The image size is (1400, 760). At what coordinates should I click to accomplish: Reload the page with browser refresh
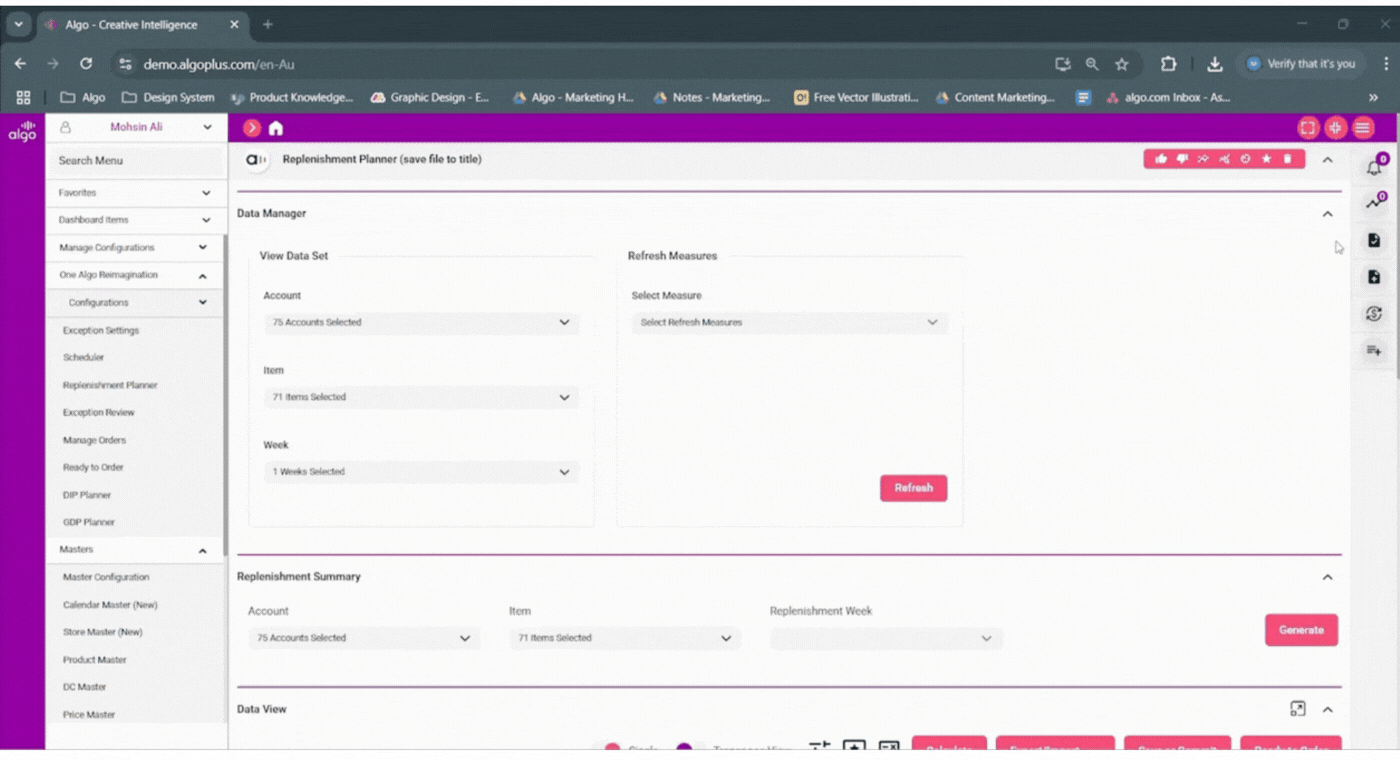pyautogui.click(x=86, y=63)
